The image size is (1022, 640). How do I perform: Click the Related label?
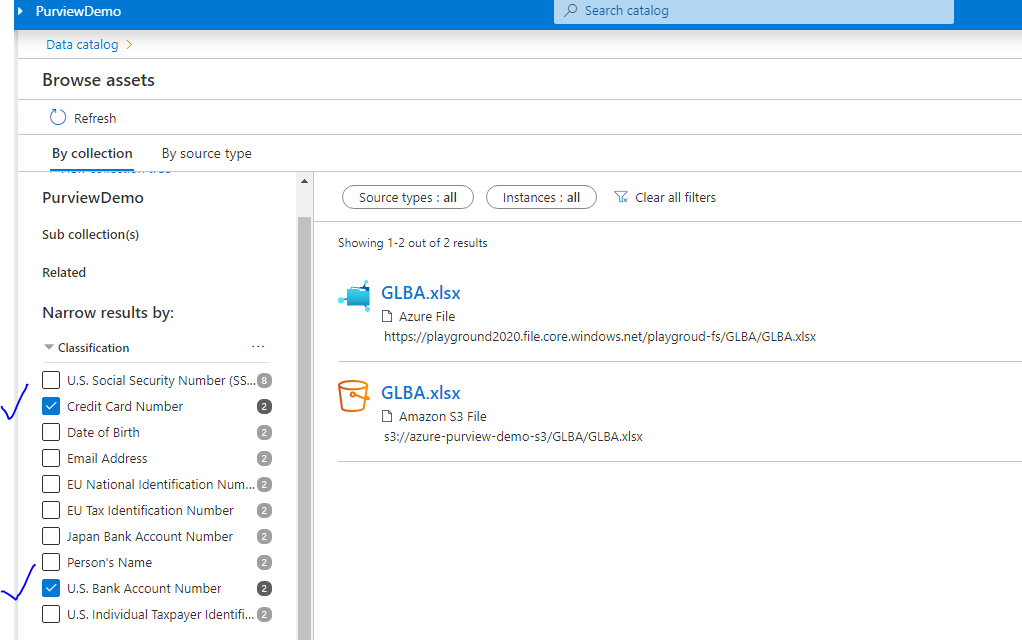[x=64, y=272]
